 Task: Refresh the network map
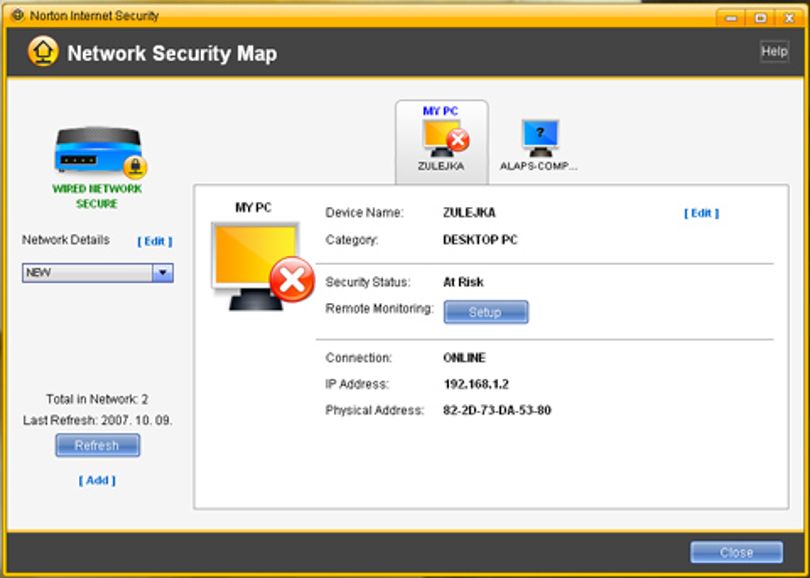coord(98,445)
